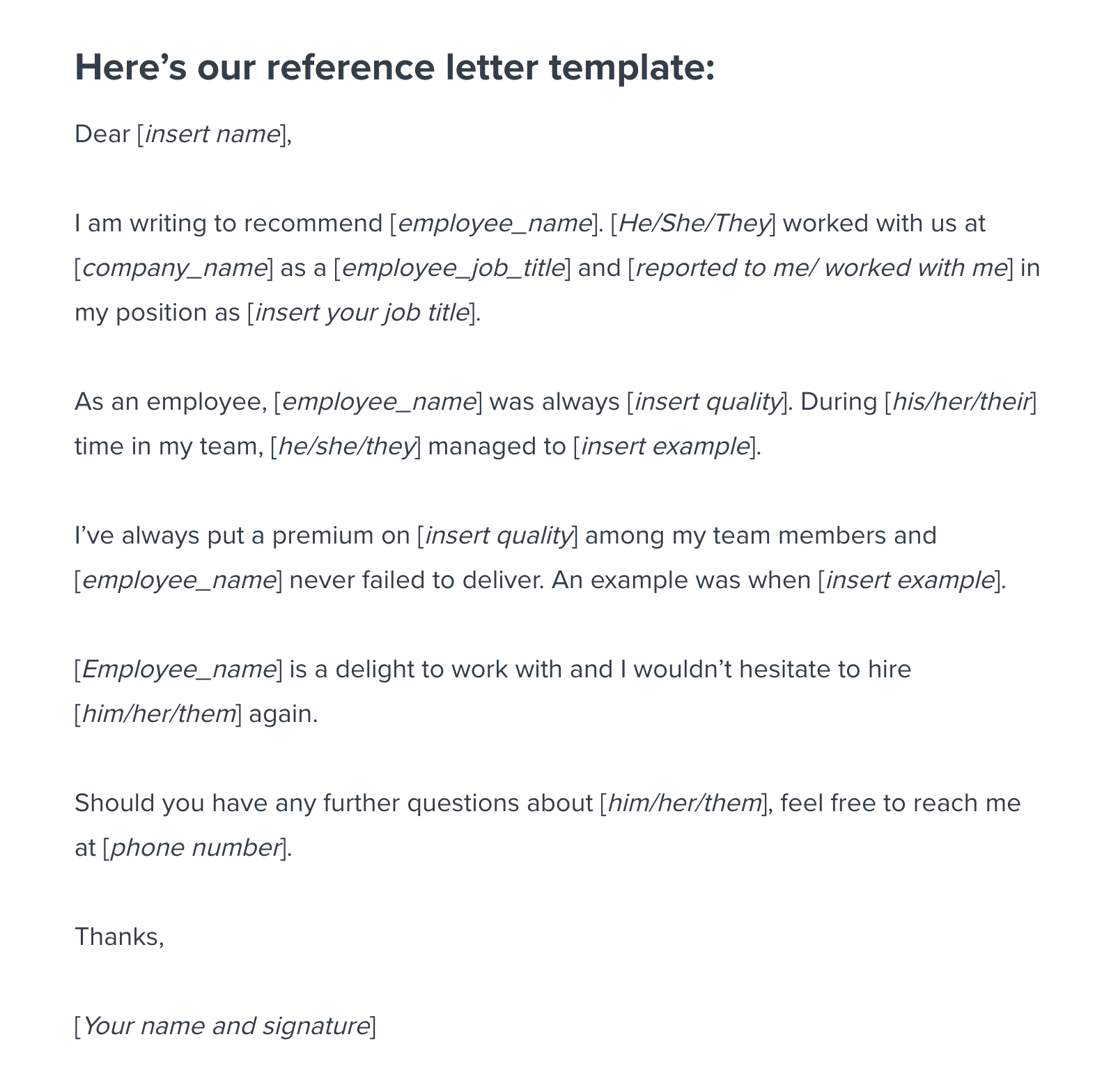This screenshot has height=1092, width=1118.
Task: Click [Employee_name] before "is a delight"
Action: click(x=178, y=669)
